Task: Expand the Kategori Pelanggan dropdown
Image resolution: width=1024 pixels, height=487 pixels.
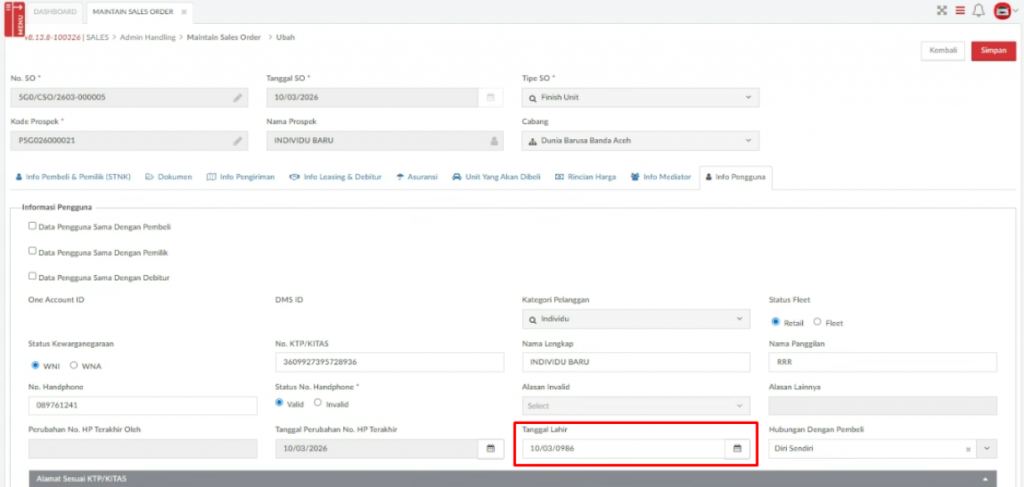Action: click(636, 320)
